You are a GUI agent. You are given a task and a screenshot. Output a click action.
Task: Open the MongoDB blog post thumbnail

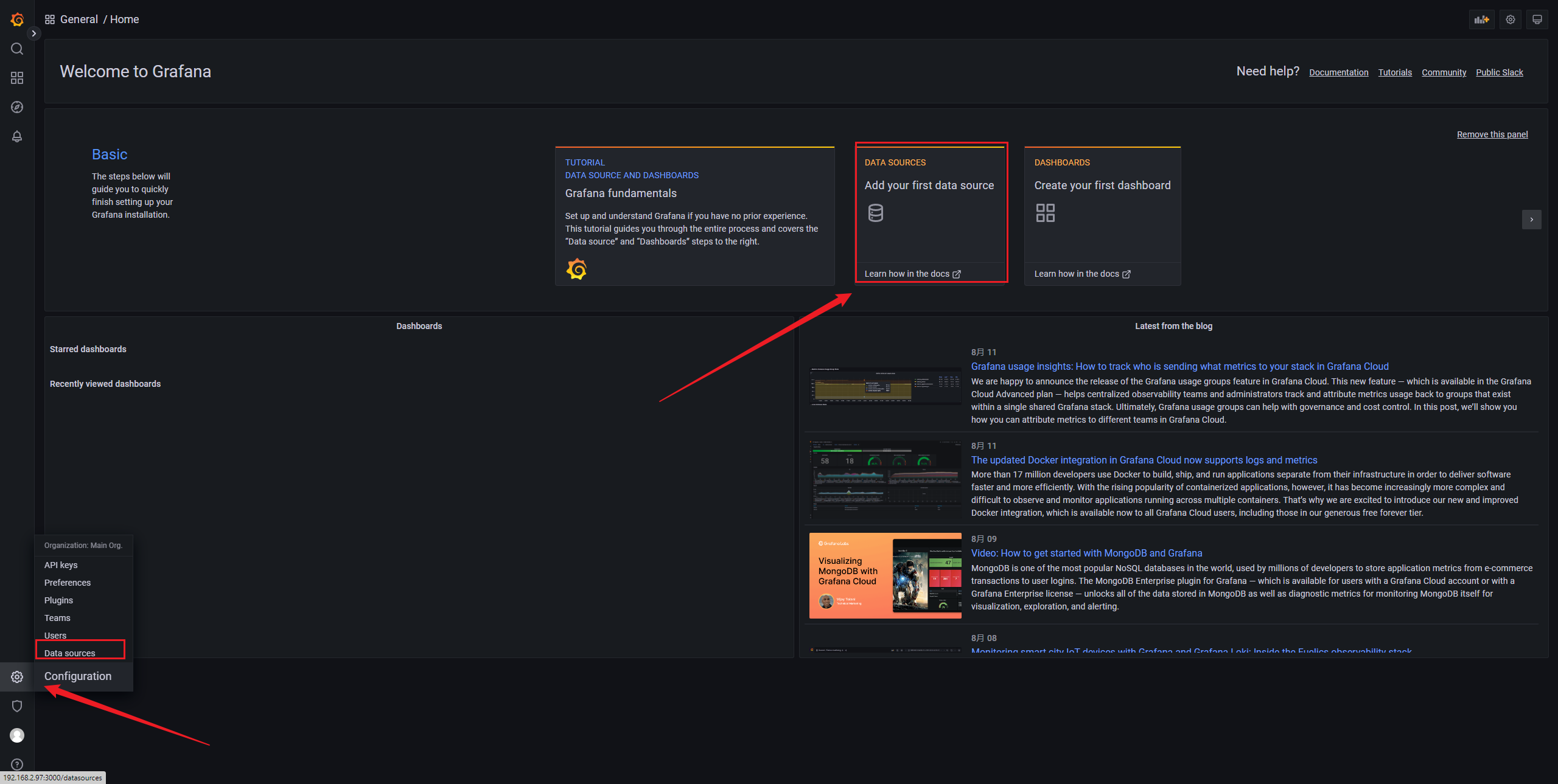coord(885,575)
